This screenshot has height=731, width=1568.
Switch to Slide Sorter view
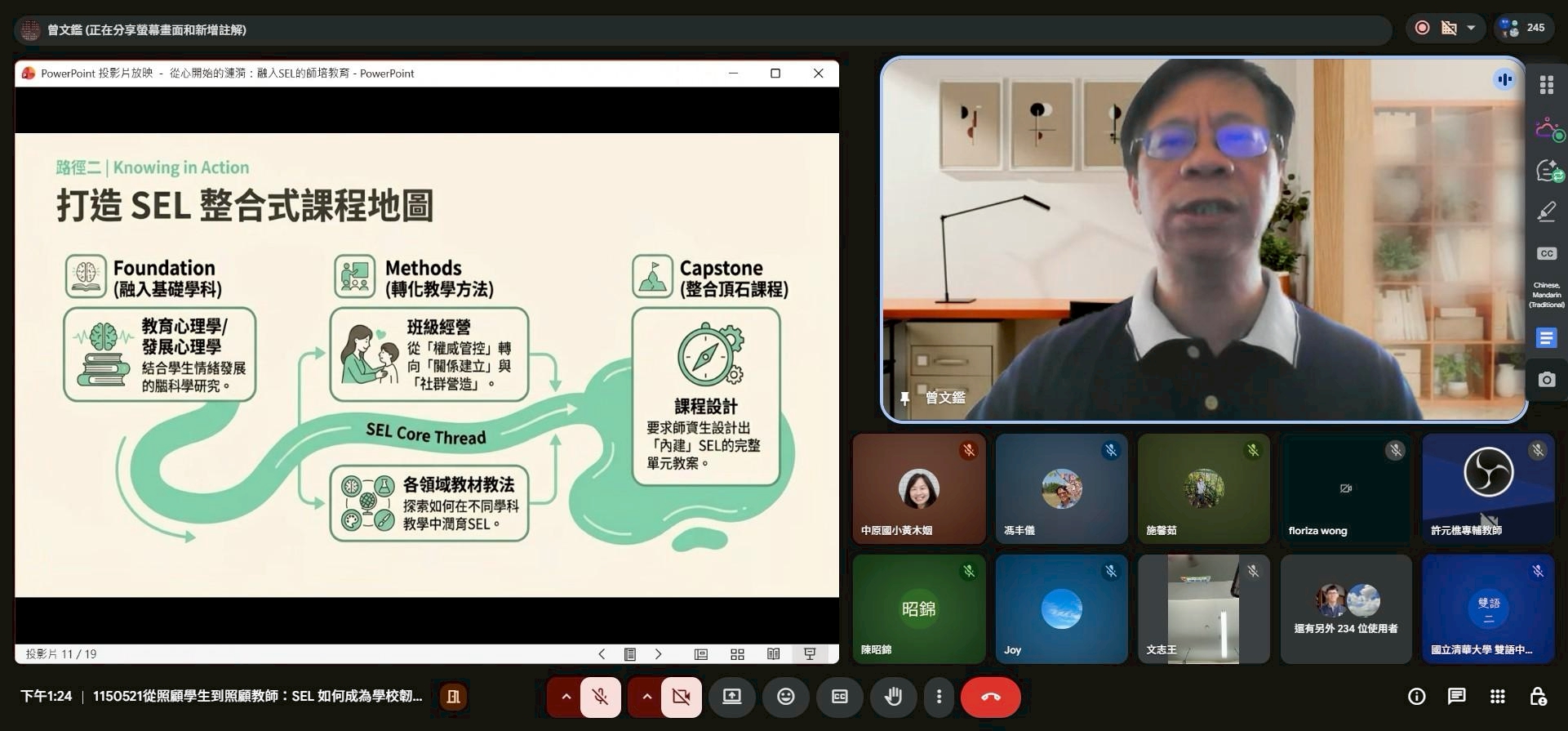pos(737,654)
